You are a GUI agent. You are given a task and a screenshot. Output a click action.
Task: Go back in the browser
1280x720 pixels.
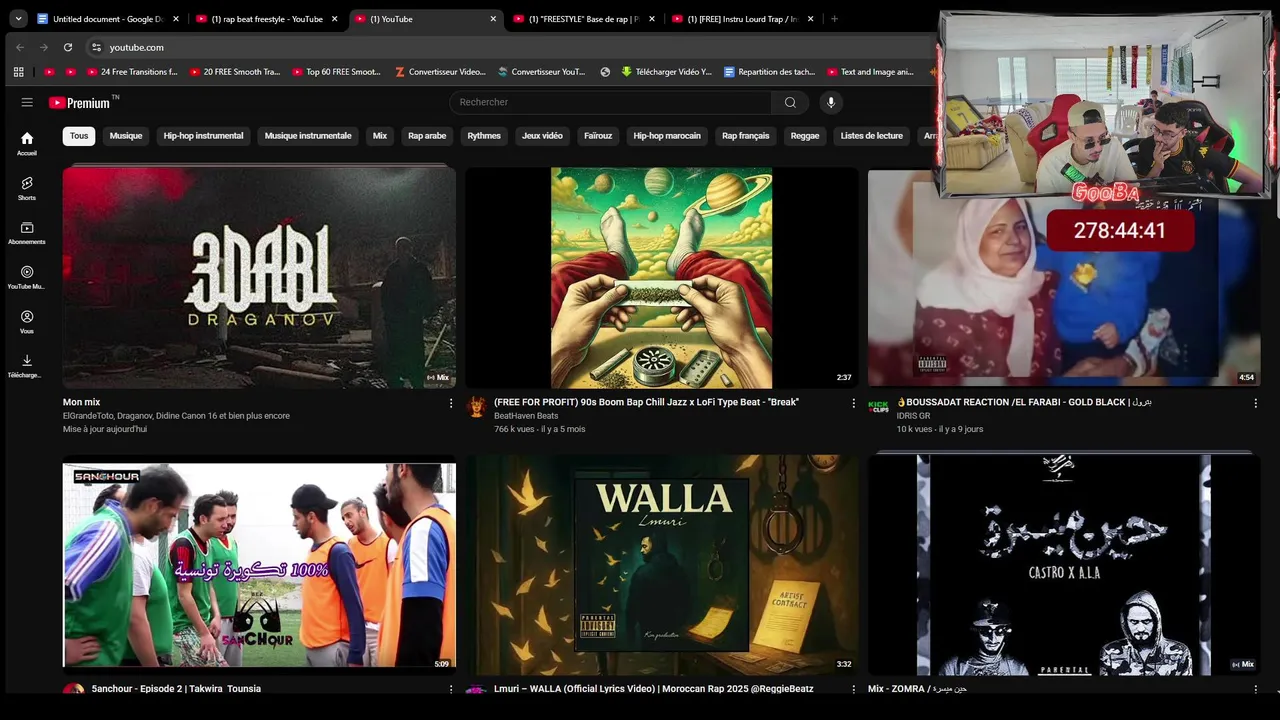(x=20, y=47)
